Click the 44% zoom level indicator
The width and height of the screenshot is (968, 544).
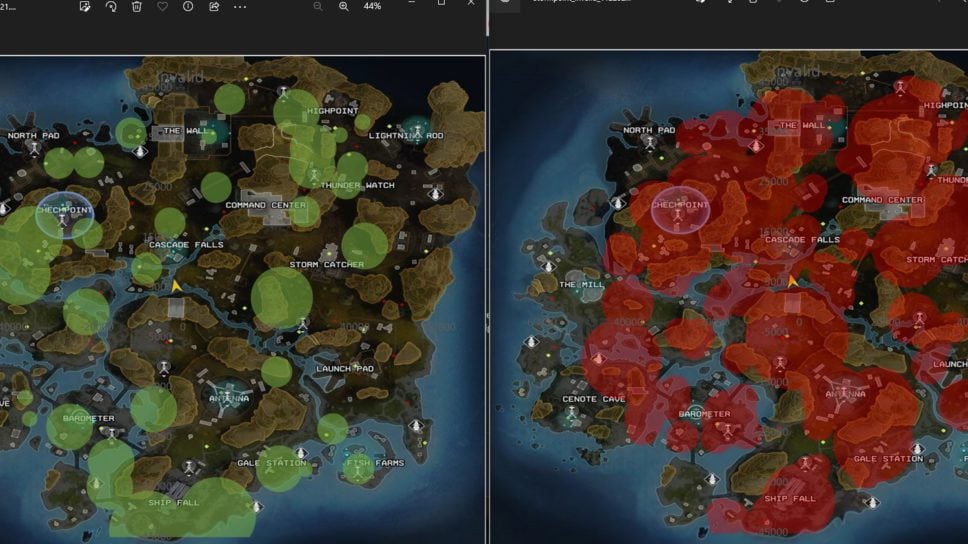[x=372, y=6]
